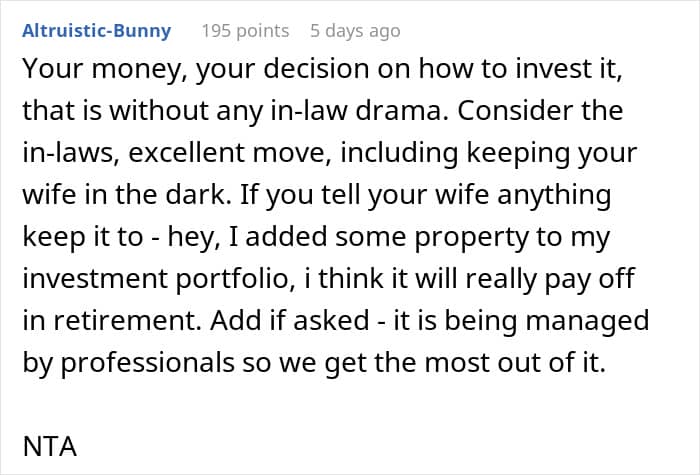
Task: Click the NTA verdict text
Action: point(50,446)
